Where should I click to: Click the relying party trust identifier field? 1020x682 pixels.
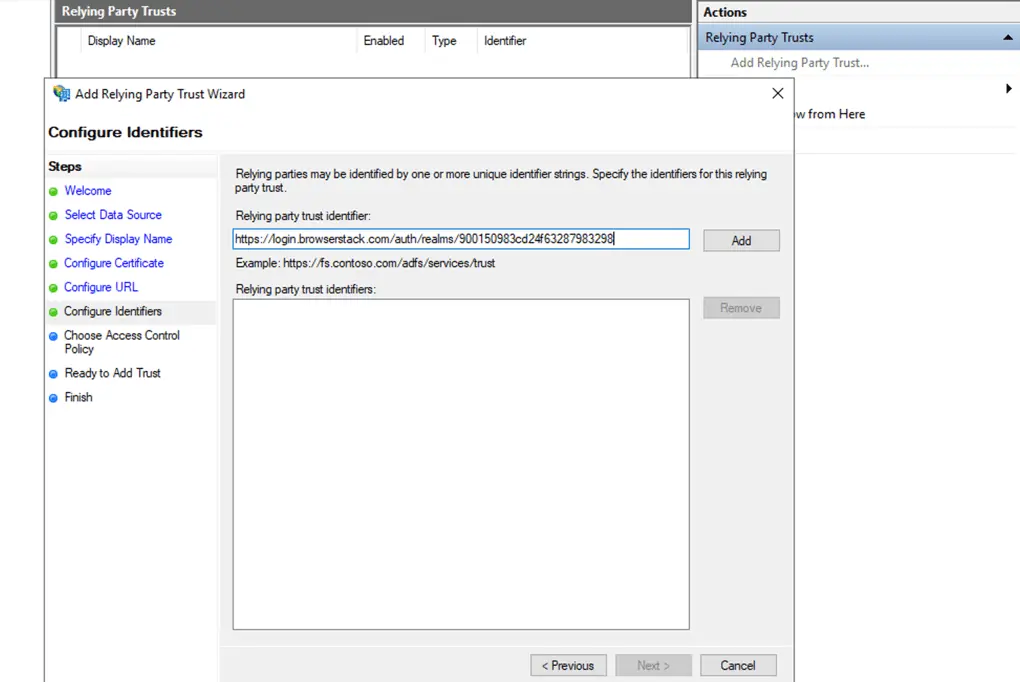point(460,239)
